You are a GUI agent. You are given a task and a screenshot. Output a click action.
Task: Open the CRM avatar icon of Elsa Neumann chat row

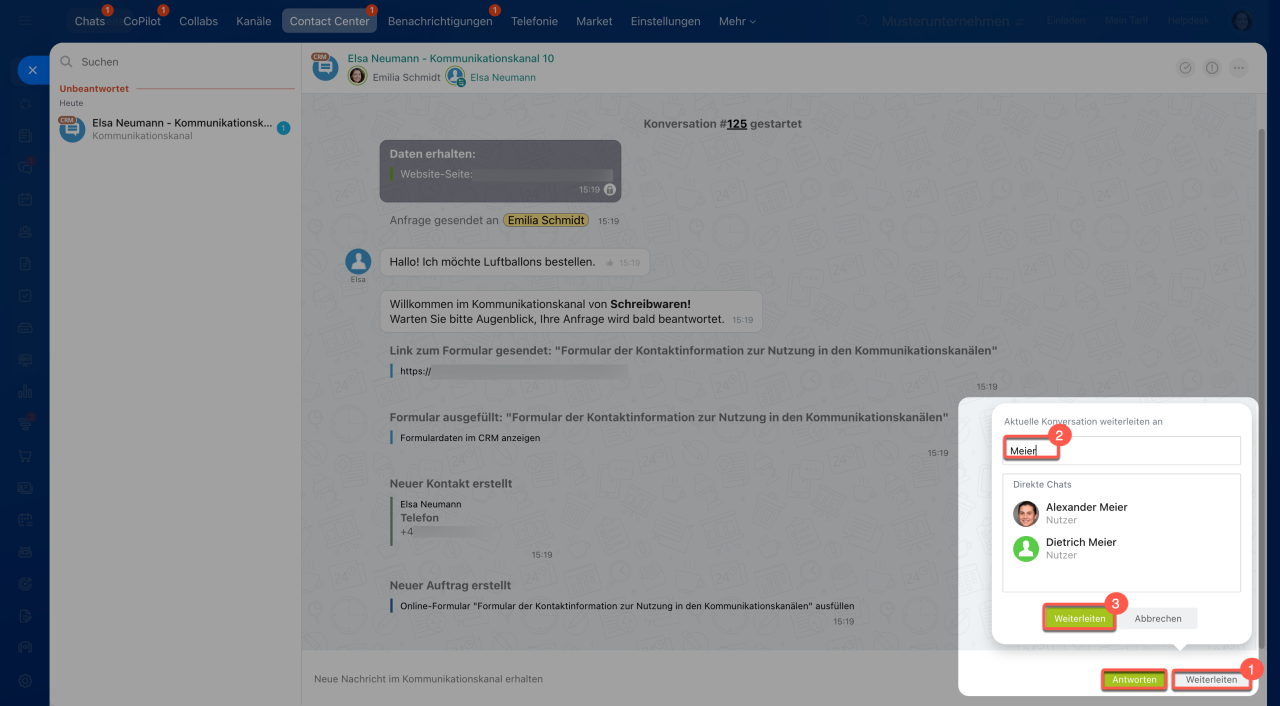[72, 129]
